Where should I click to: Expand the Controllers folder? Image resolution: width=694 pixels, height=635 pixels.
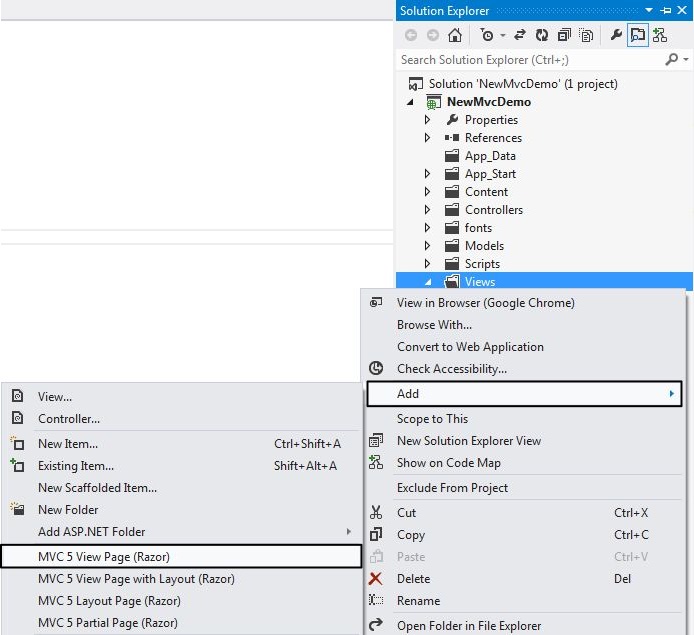click(427, 210)
